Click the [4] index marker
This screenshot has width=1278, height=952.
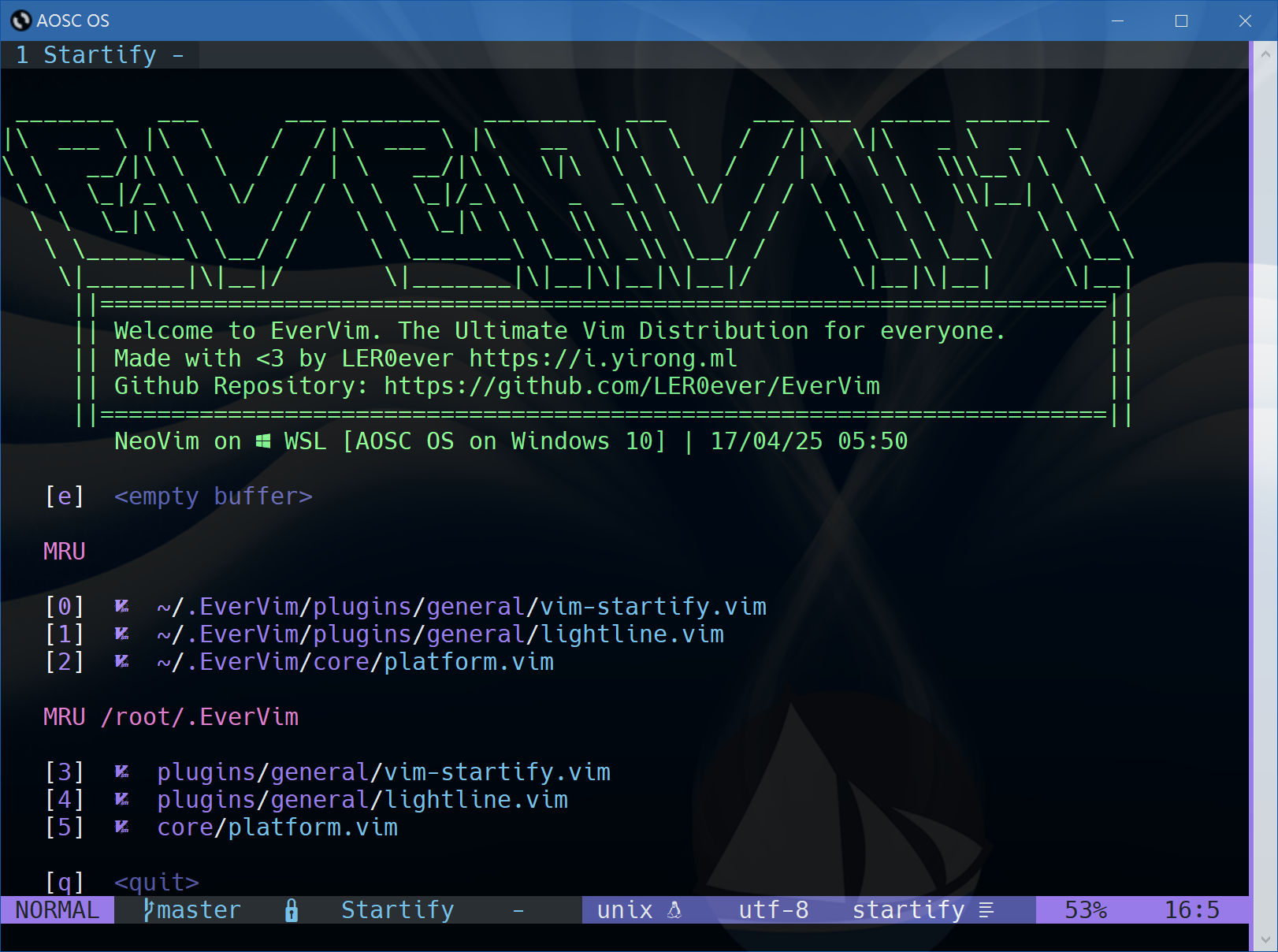pyautogui.click(x=65, y=800)
